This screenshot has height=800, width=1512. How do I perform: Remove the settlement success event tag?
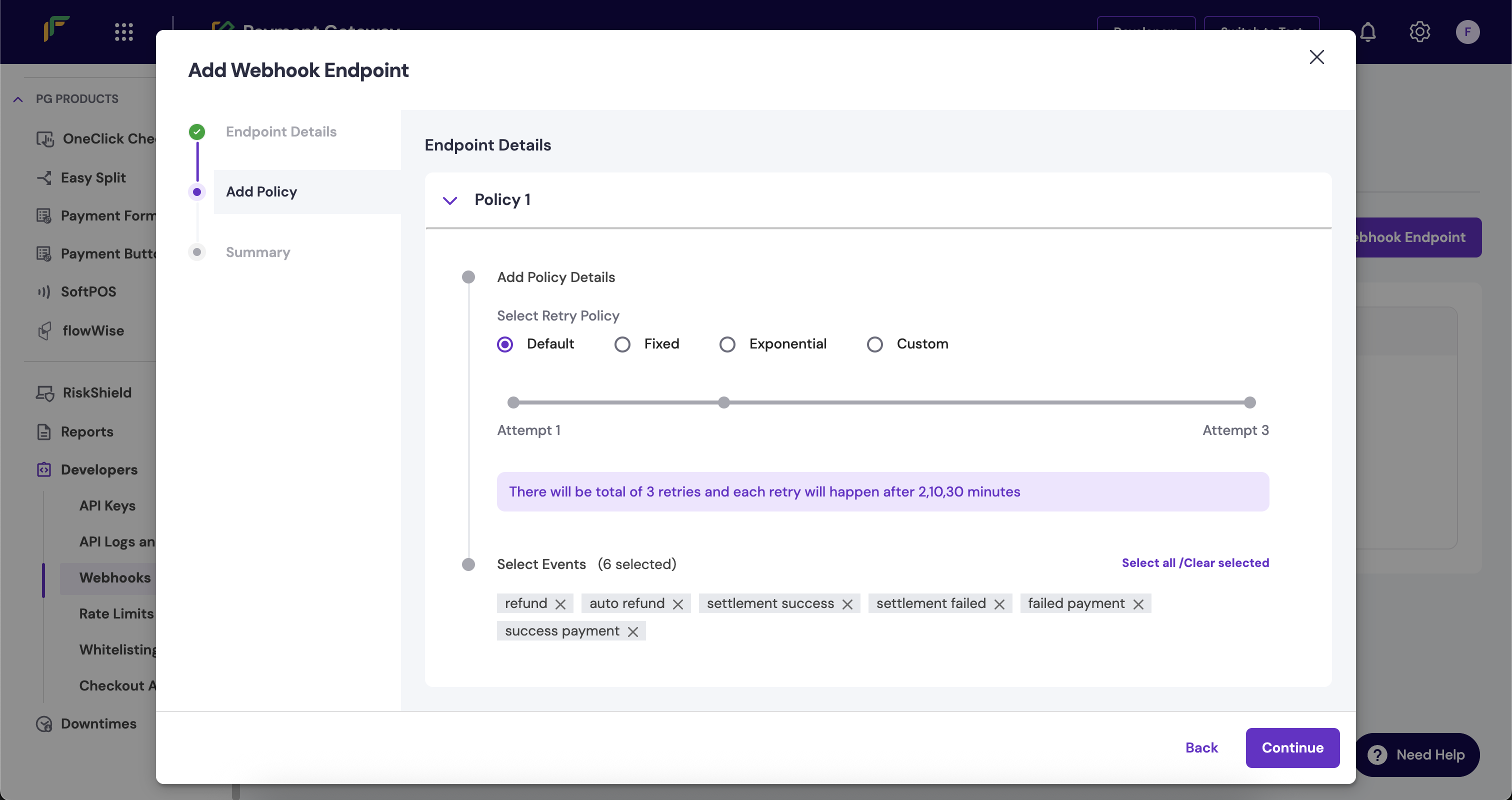tap(847, 604)
